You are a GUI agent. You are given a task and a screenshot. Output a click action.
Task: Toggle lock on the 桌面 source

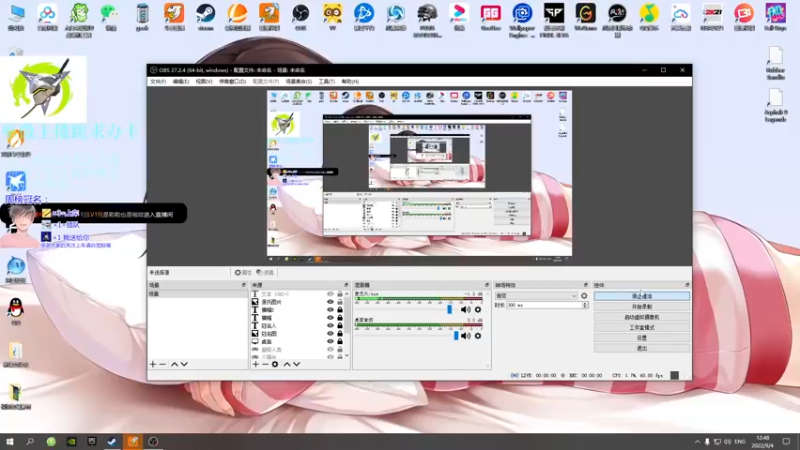pos(340,341)
